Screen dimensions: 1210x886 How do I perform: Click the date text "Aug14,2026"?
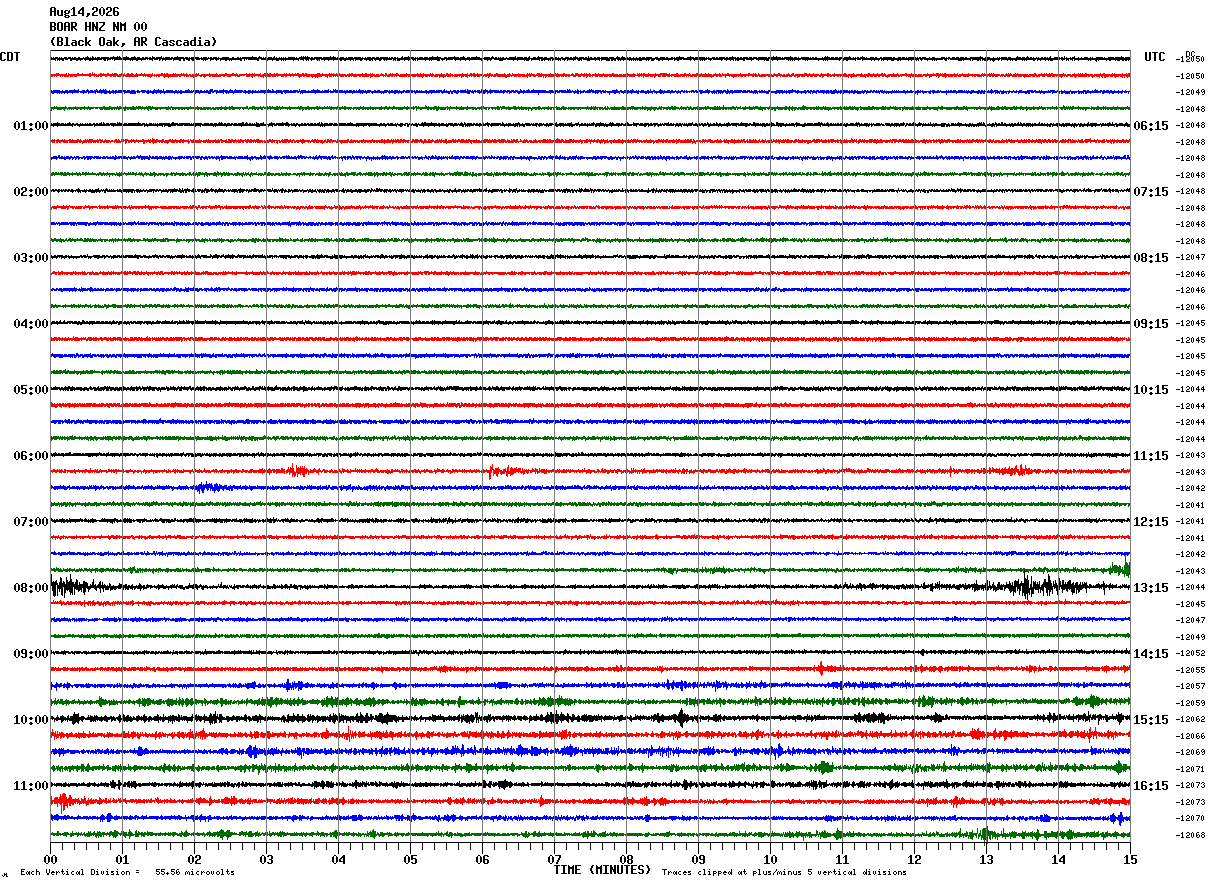(84, 12)
